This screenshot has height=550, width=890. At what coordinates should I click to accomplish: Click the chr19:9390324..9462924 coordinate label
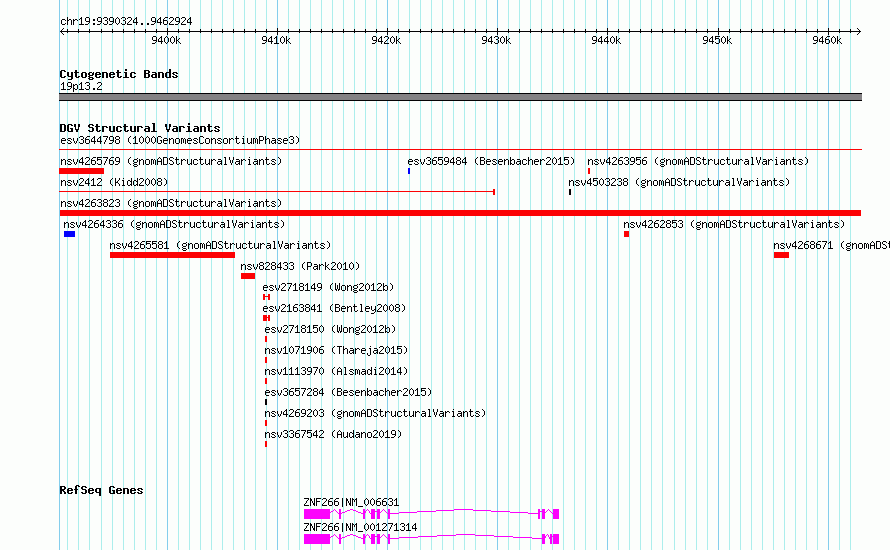pyautogui.click(x=126, y=21)
